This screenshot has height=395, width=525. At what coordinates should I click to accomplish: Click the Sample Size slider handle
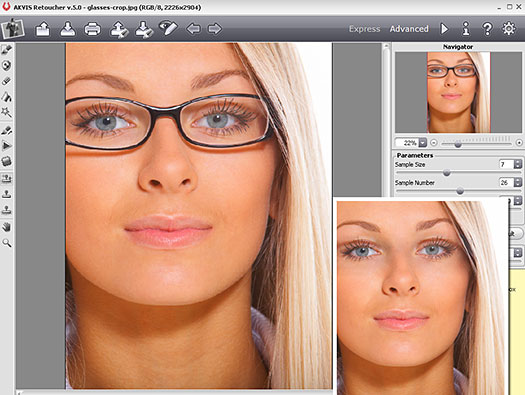pos(447,173)
